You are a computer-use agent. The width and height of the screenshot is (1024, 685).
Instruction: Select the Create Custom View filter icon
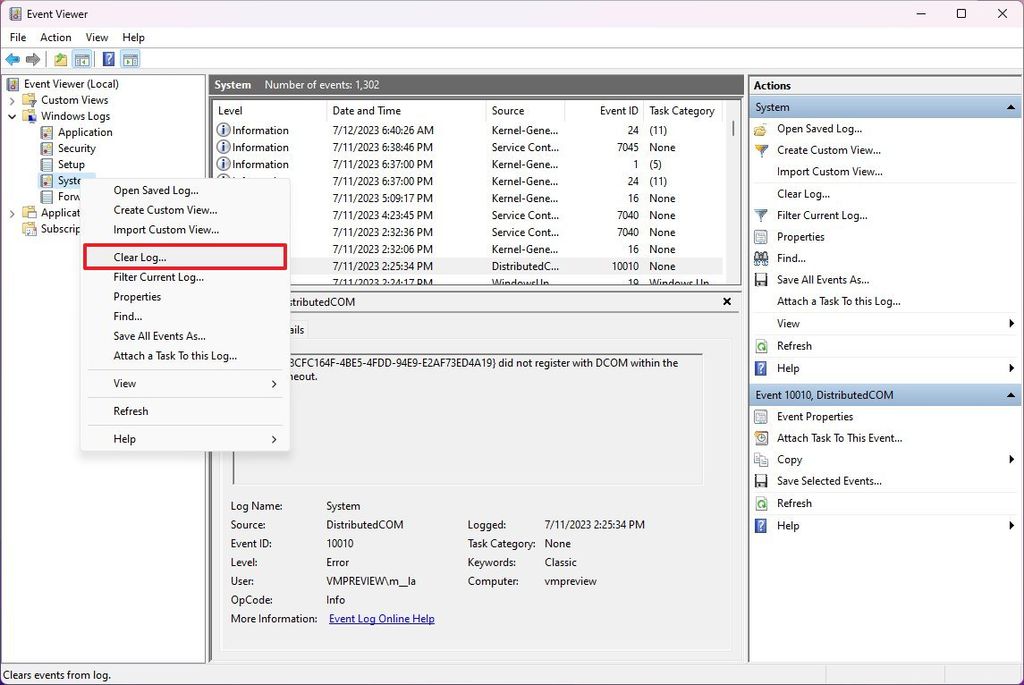click(761, 150)
